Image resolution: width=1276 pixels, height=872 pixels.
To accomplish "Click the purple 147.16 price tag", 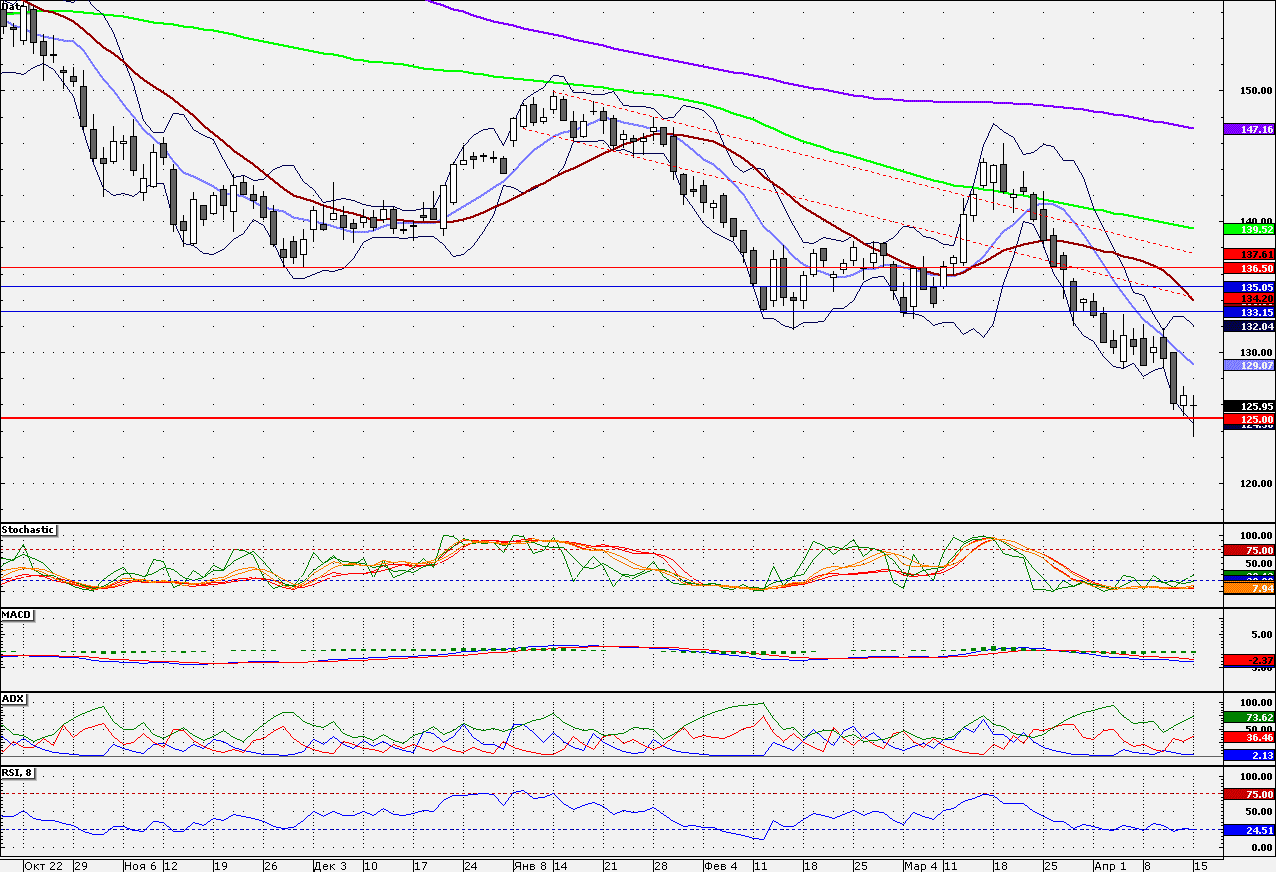I will (x=1249, y=130).
